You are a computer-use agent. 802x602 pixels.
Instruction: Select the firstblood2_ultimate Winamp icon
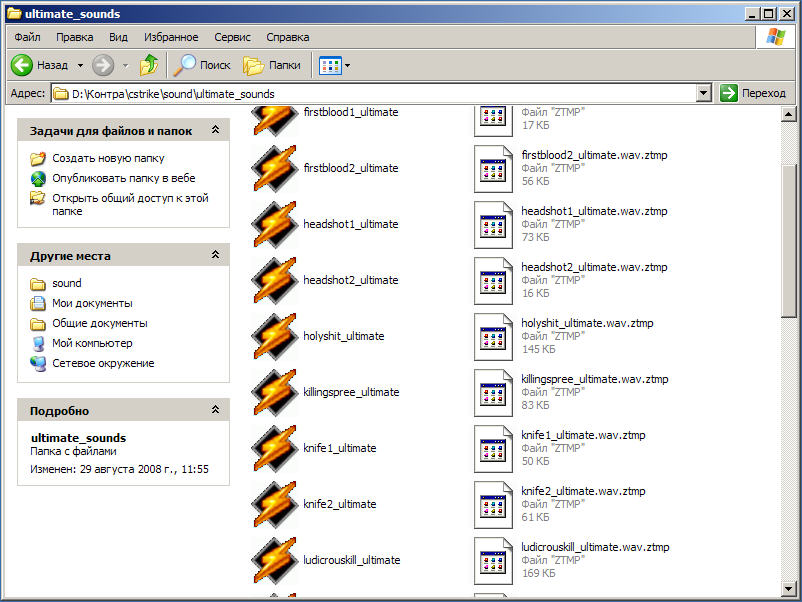point(275,168)
